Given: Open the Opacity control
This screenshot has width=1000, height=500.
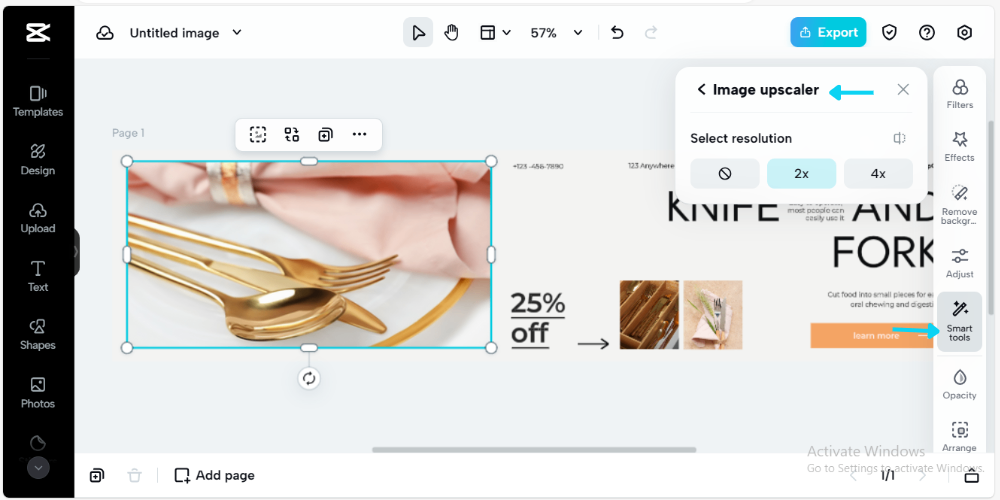Looking at the screenshot, I should (x=960, y=384).
